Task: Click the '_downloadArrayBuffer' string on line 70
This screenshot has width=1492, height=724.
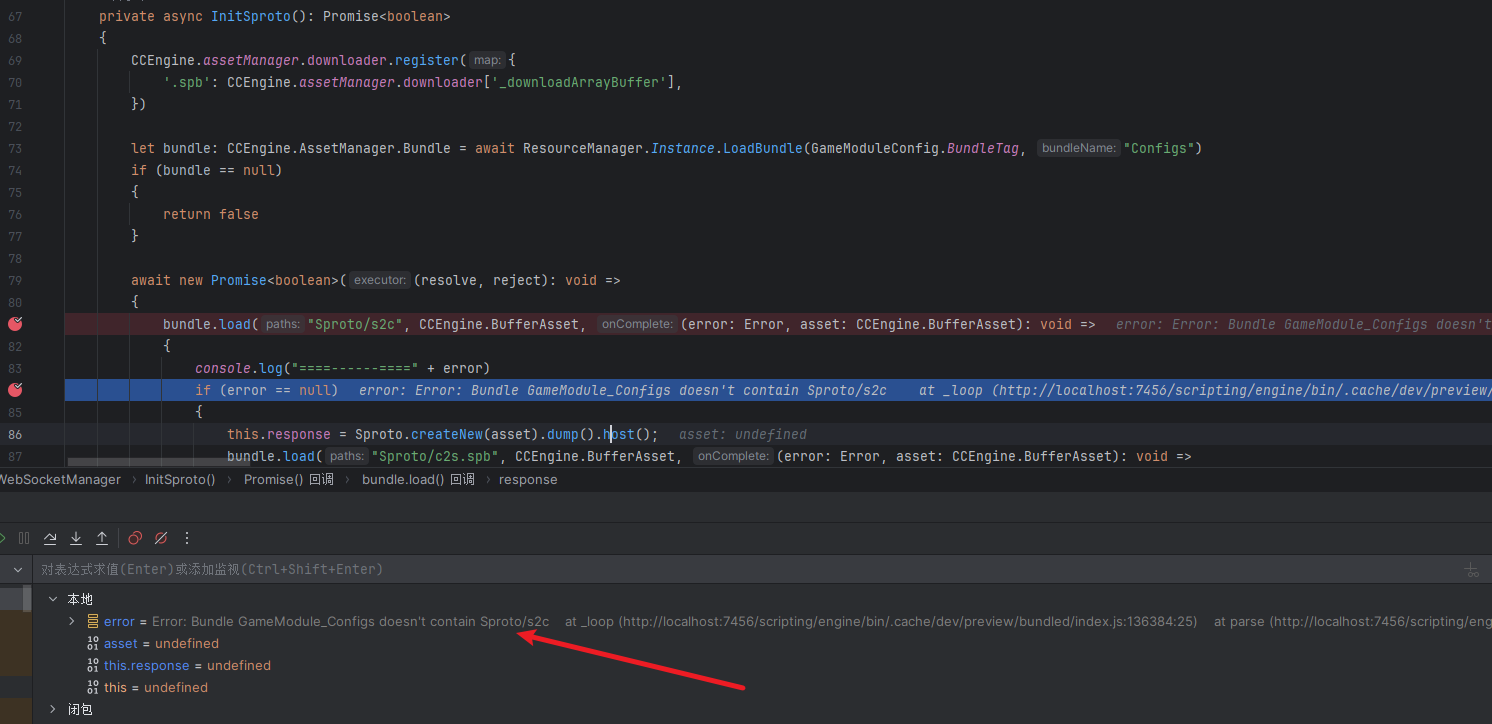Action: click(579, 82)
